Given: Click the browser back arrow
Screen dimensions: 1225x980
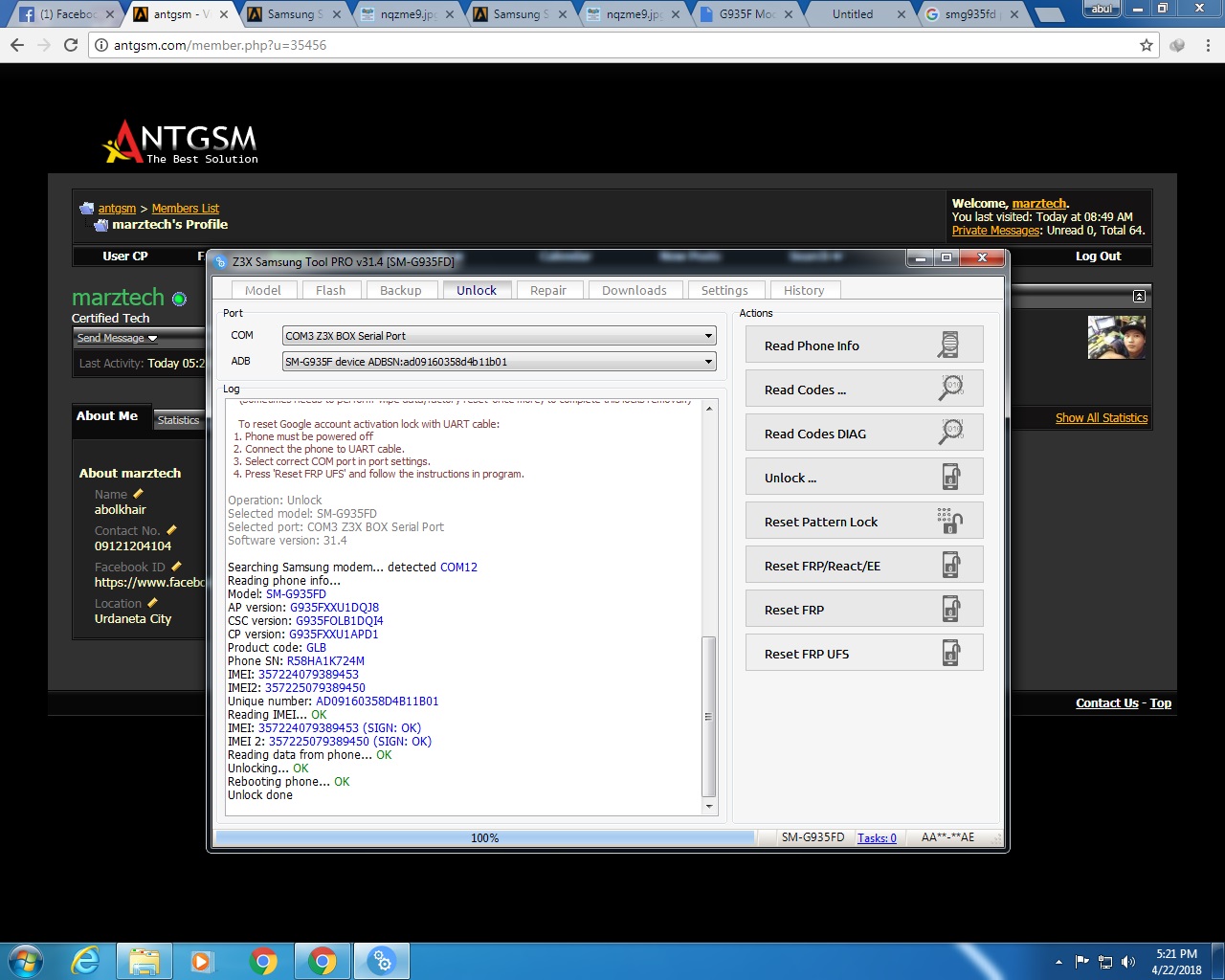Looking at the screenshot, I should click(x=17, y=45).
